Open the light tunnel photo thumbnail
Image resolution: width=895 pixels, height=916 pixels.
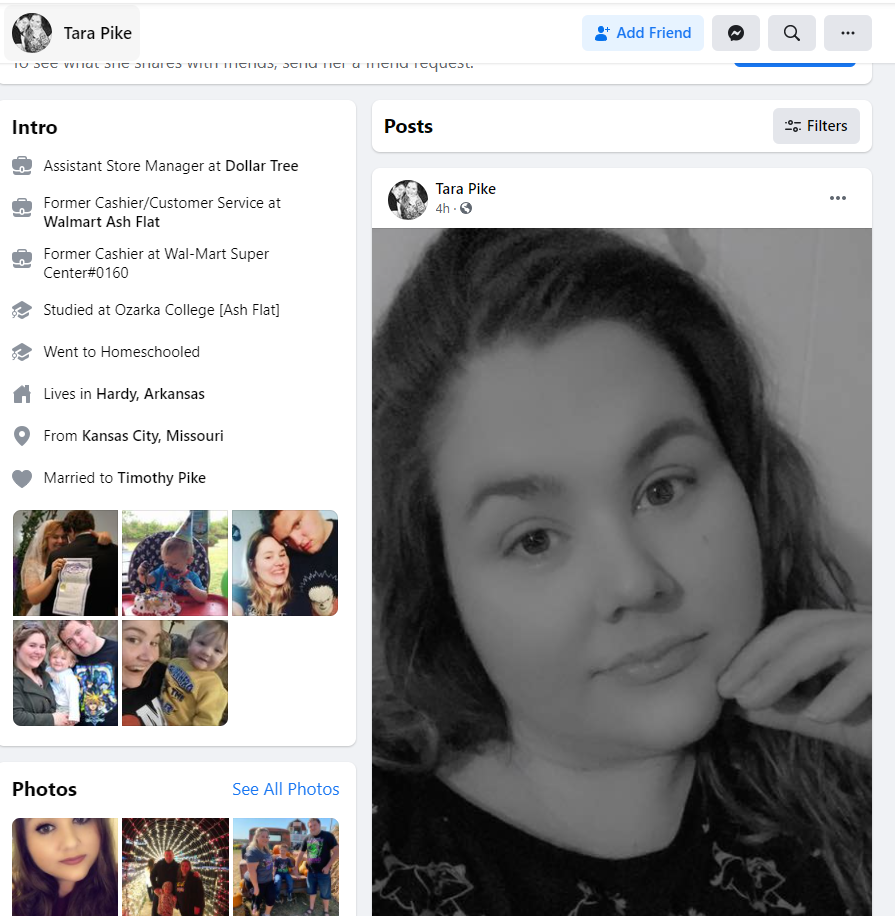[x=175, y=867]
